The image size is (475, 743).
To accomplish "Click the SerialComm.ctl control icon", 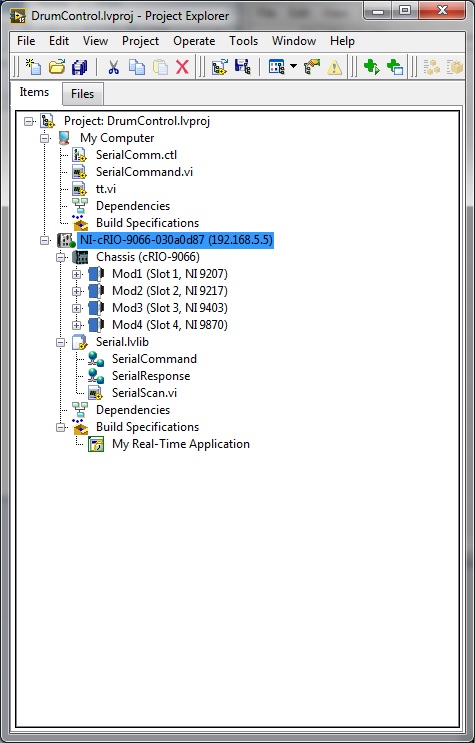I will pos(79,155).
